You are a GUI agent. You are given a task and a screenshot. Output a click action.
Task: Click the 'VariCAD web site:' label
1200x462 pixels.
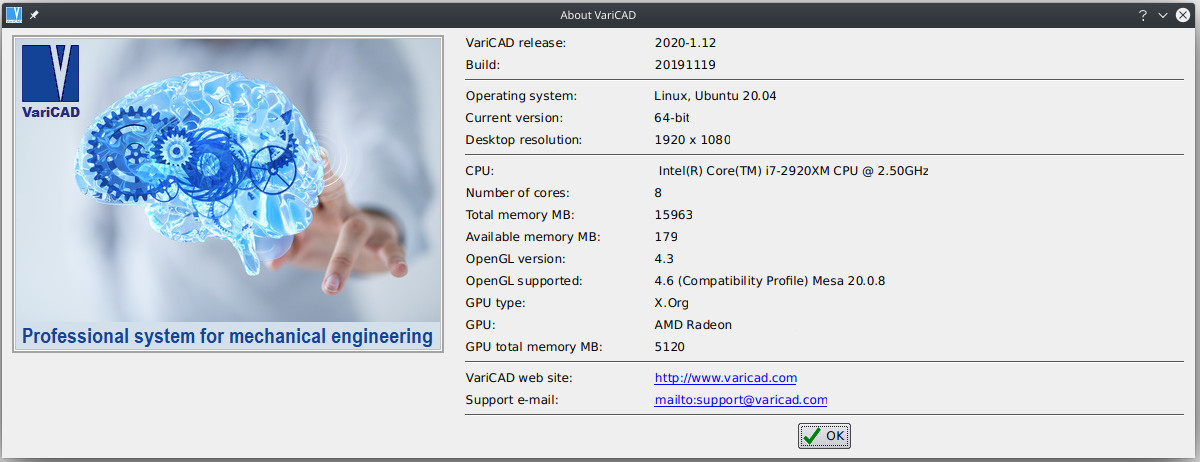(x=519, y=378)
